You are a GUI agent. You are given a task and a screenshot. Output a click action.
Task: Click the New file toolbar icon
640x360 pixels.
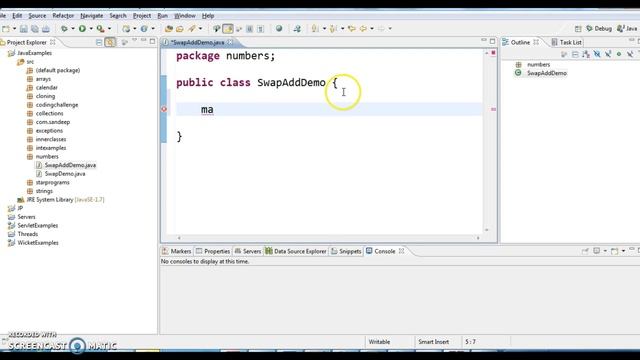coord(6,29)
